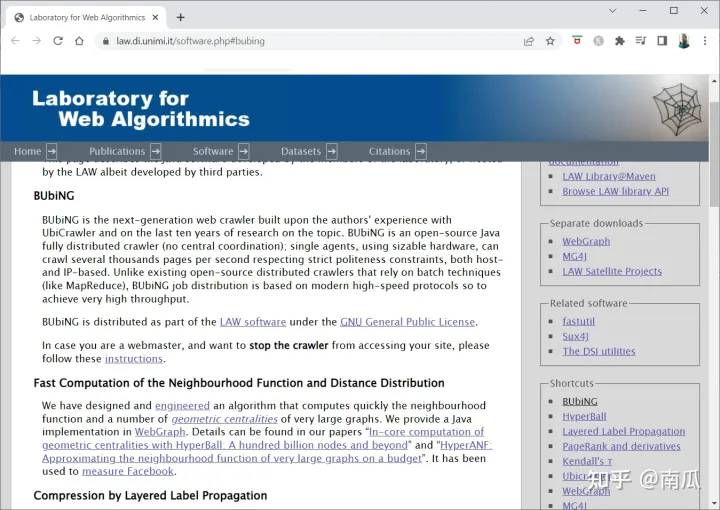Open the geometric centralities link
The height and width of the screenshot is (510, 720).
(x=225, y=419)
